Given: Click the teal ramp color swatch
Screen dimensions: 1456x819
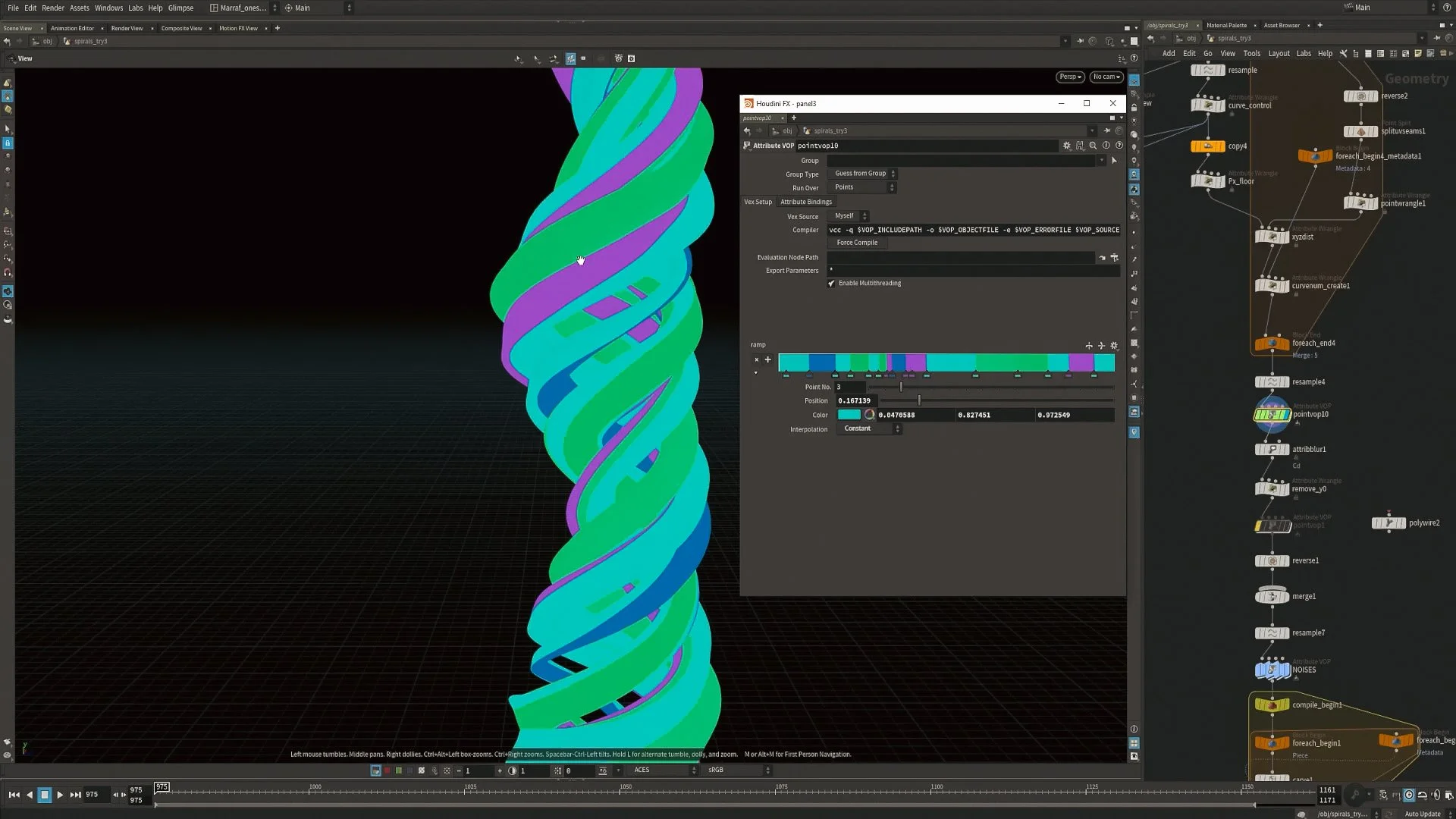Looking at the screenshot, I should pos(849,415).
